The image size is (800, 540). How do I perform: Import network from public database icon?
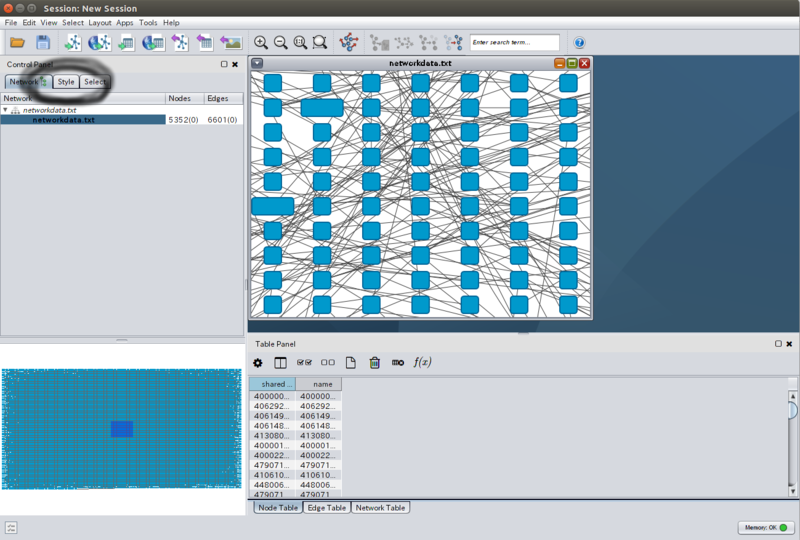[99, 42]
